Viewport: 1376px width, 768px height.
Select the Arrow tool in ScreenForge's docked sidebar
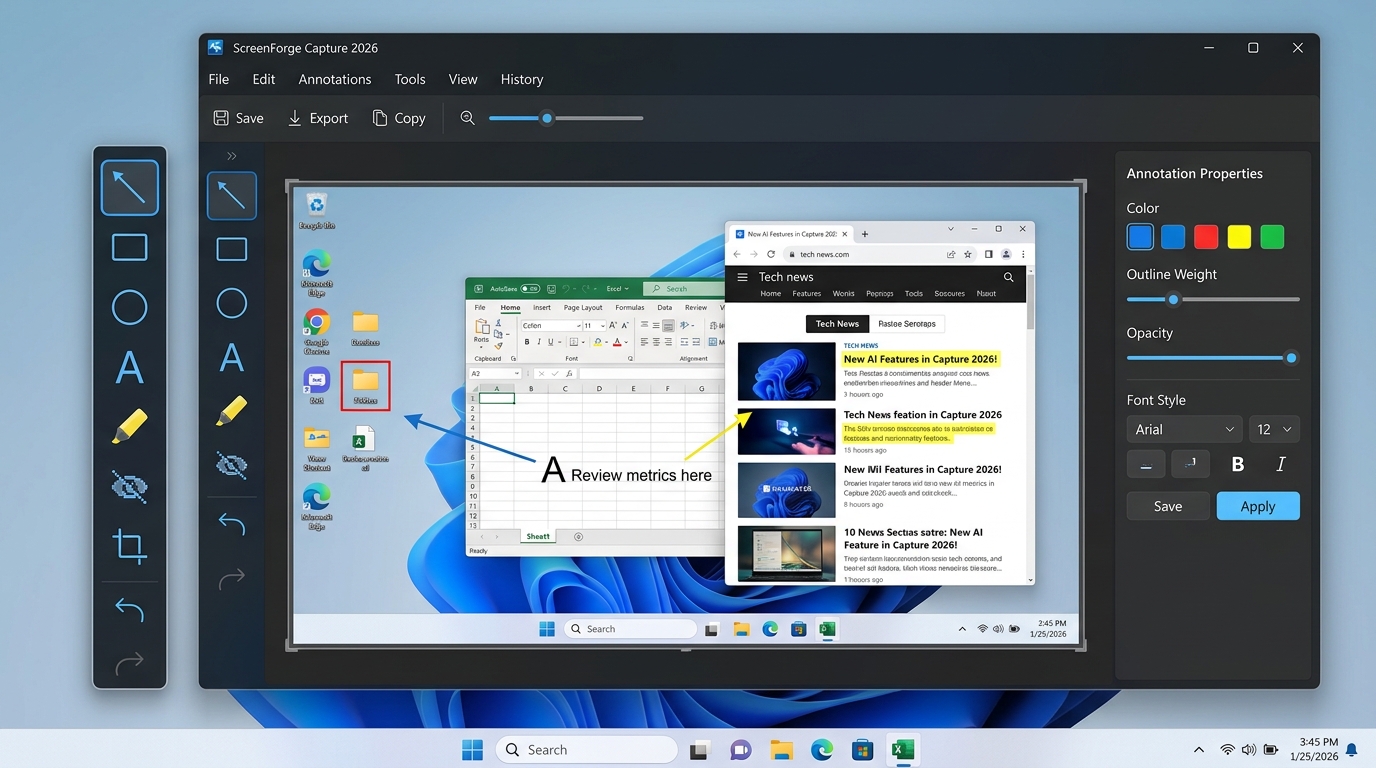(x=232, y=195)
